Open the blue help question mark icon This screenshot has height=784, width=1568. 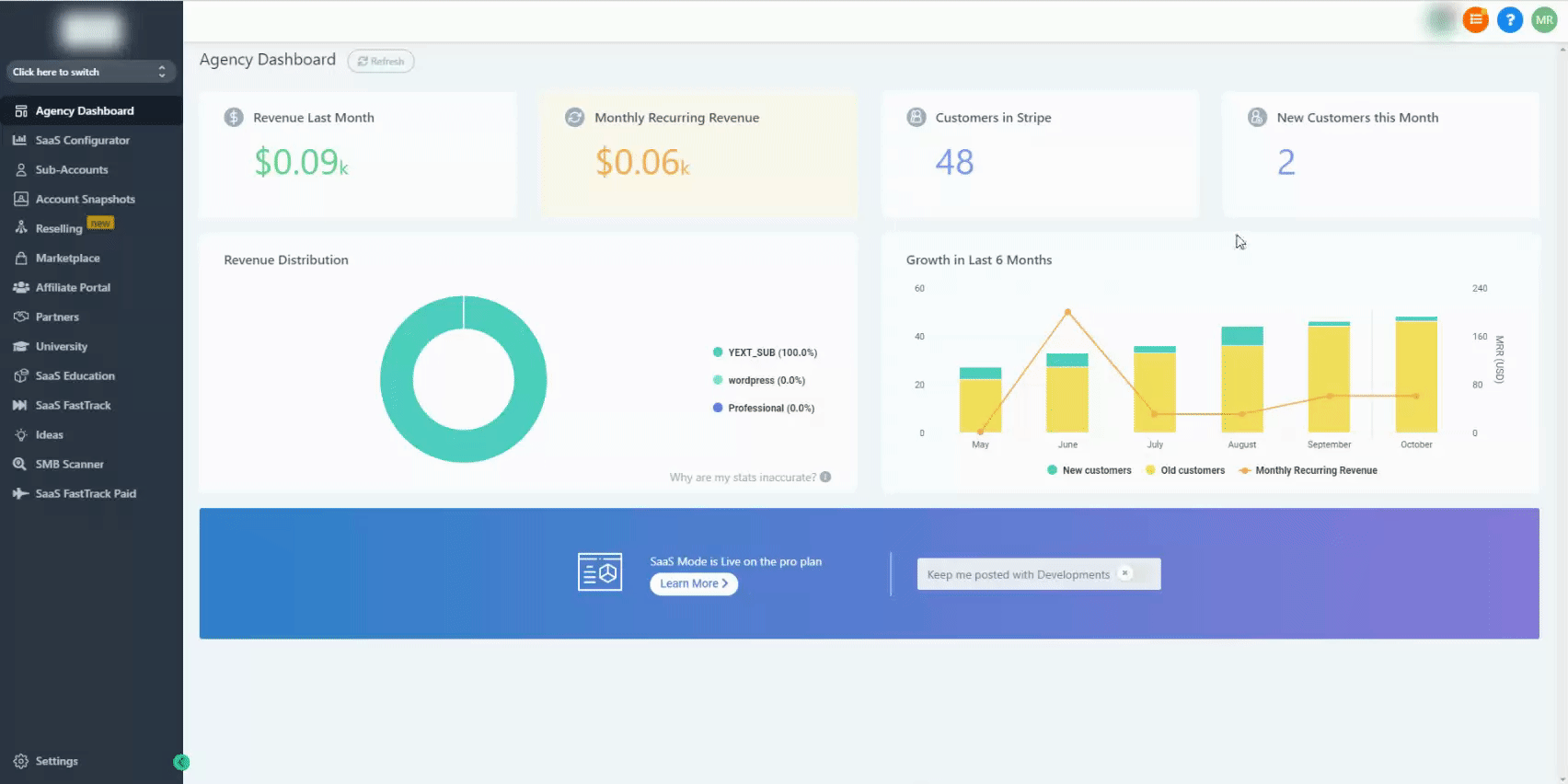coord(1509,19)
